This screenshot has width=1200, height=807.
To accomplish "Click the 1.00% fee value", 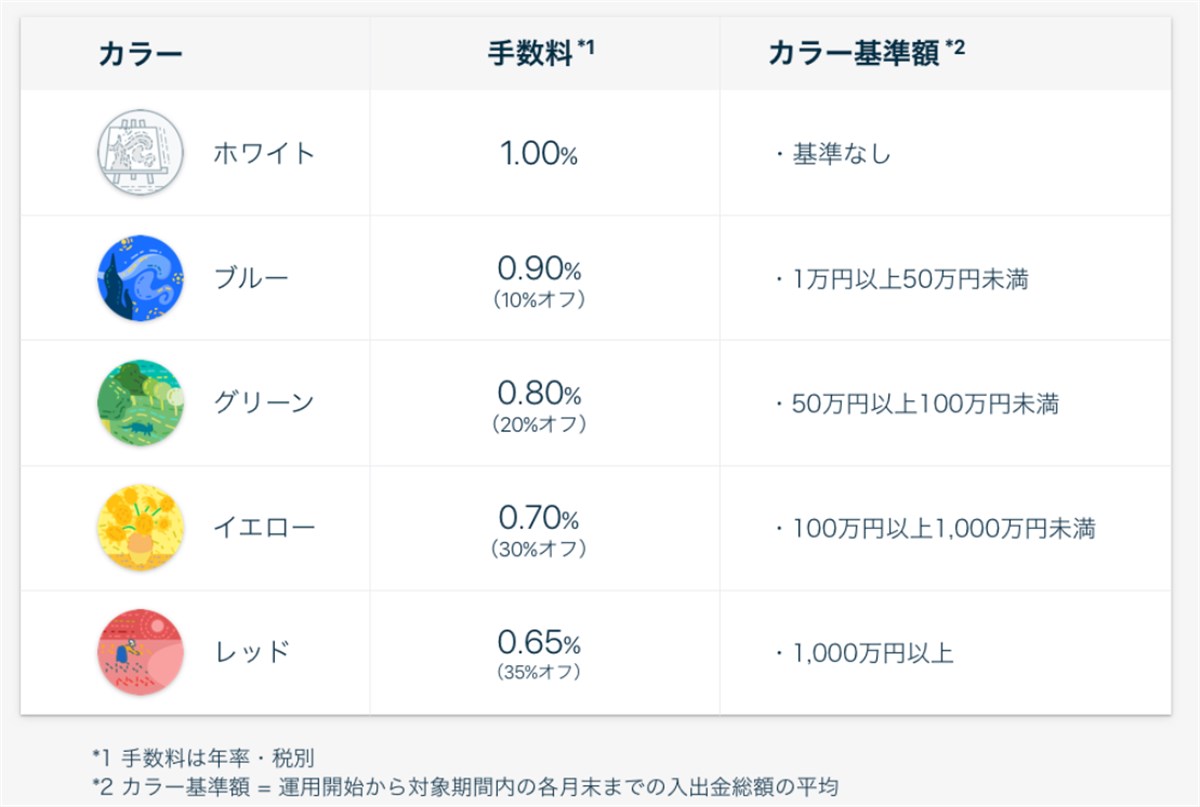I will point(539,154).
